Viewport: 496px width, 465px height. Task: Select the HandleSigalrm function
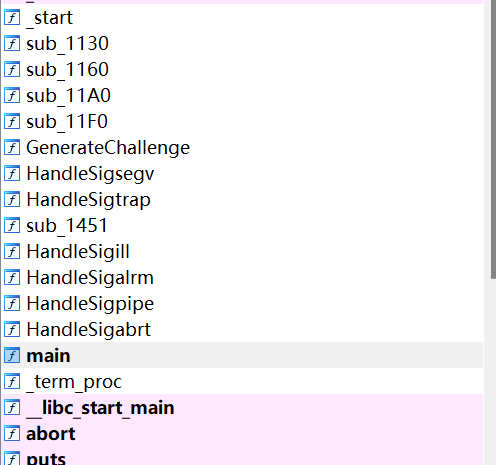click(243, 278)
